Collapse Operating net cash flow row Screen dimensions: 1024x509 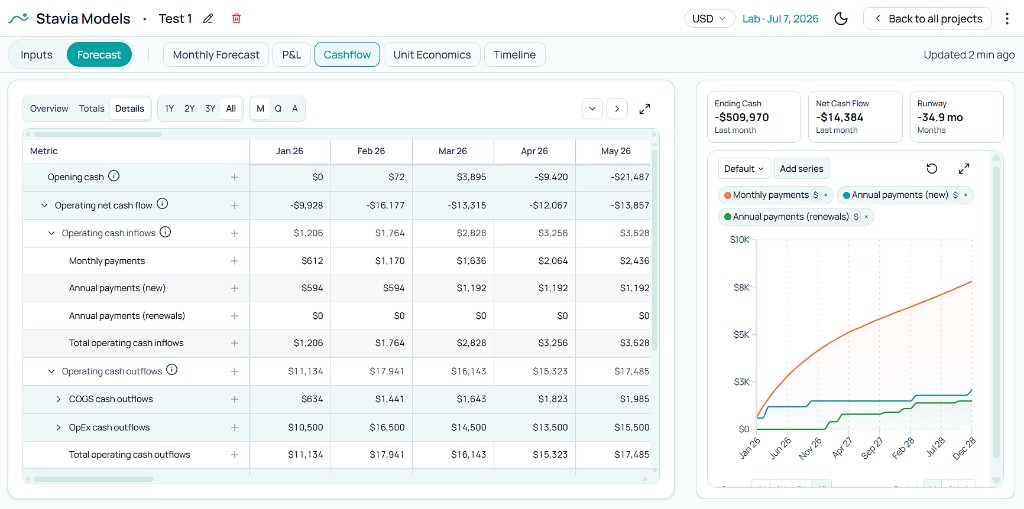coord(44,205)
